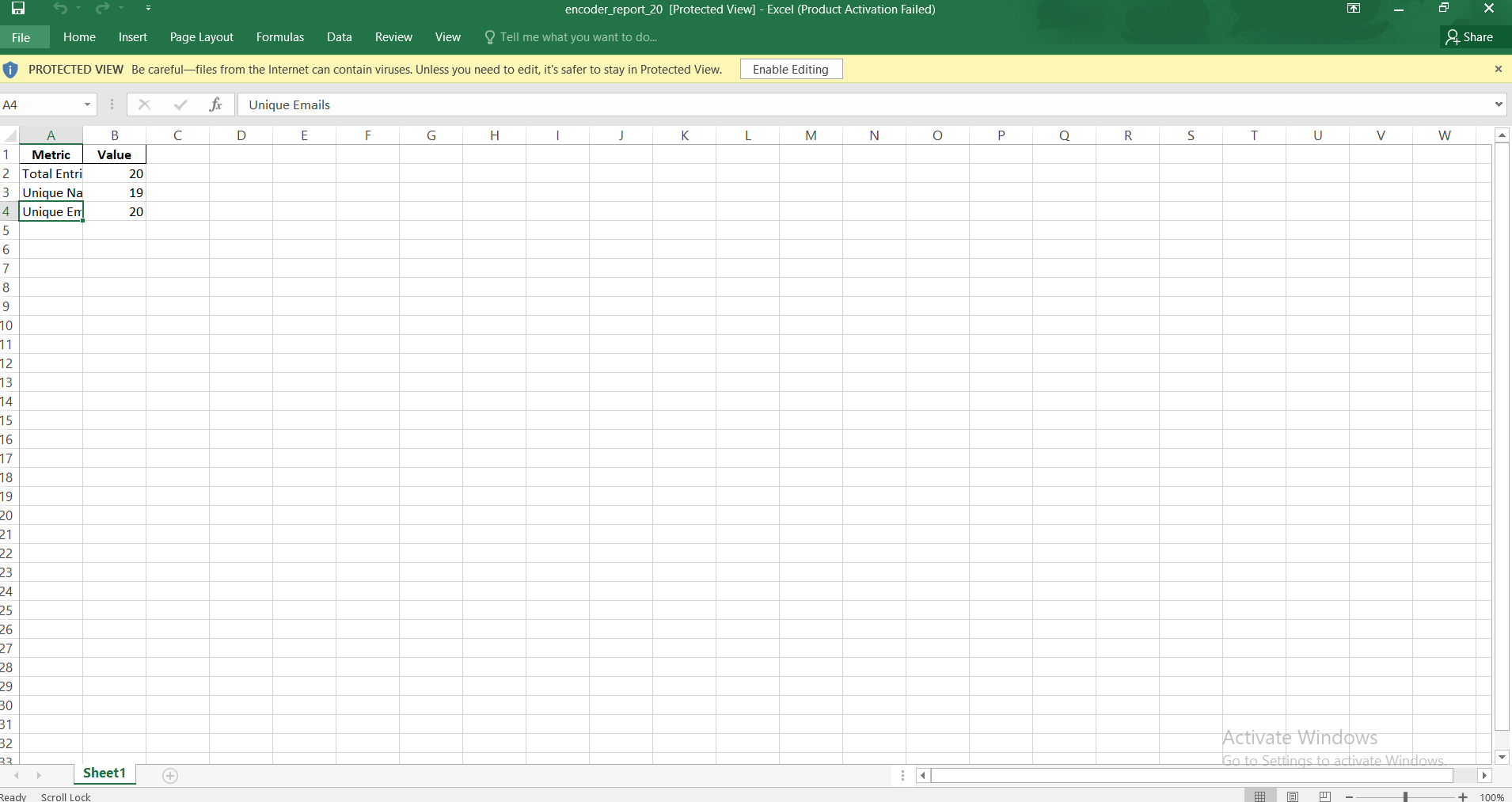Image resolution: width=1512 pixels, height=802 pixels.
Task: Expand the formula bar with chevron
Action: coord(1499,105)
